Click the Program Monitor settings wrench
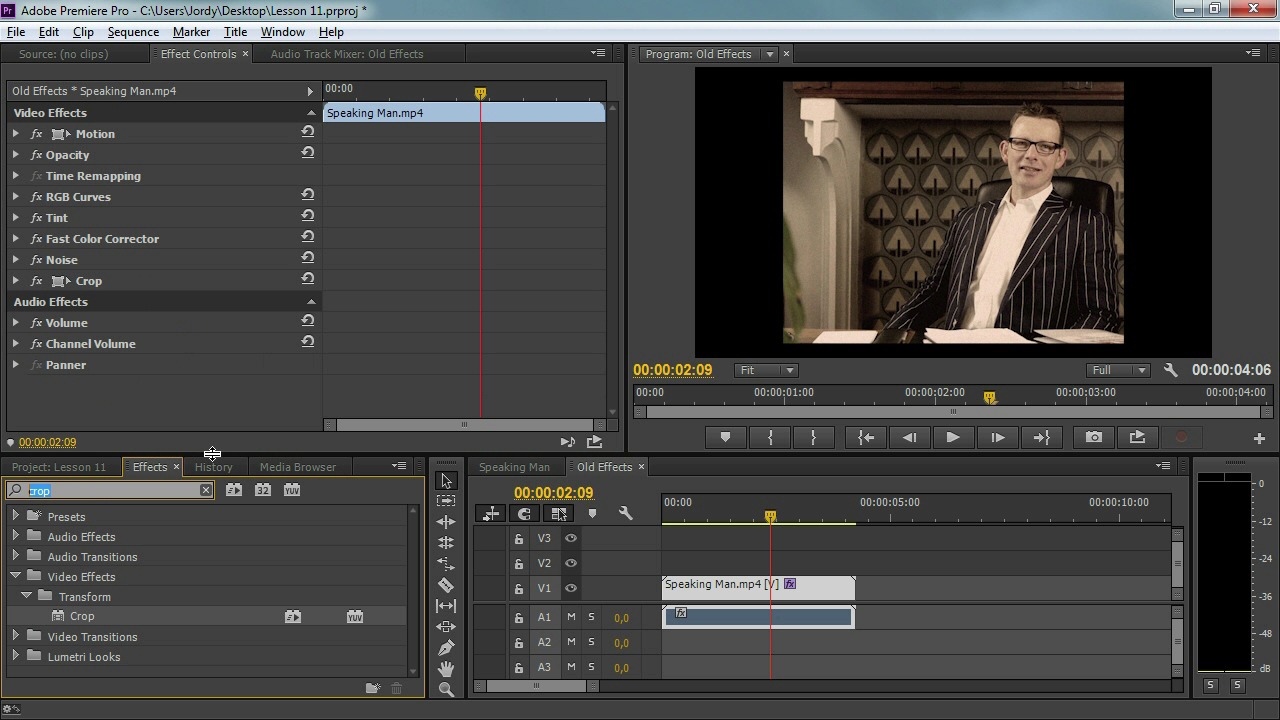Image resolution: width=1280 pixels, height=720 pixels. coord(1170,370)
